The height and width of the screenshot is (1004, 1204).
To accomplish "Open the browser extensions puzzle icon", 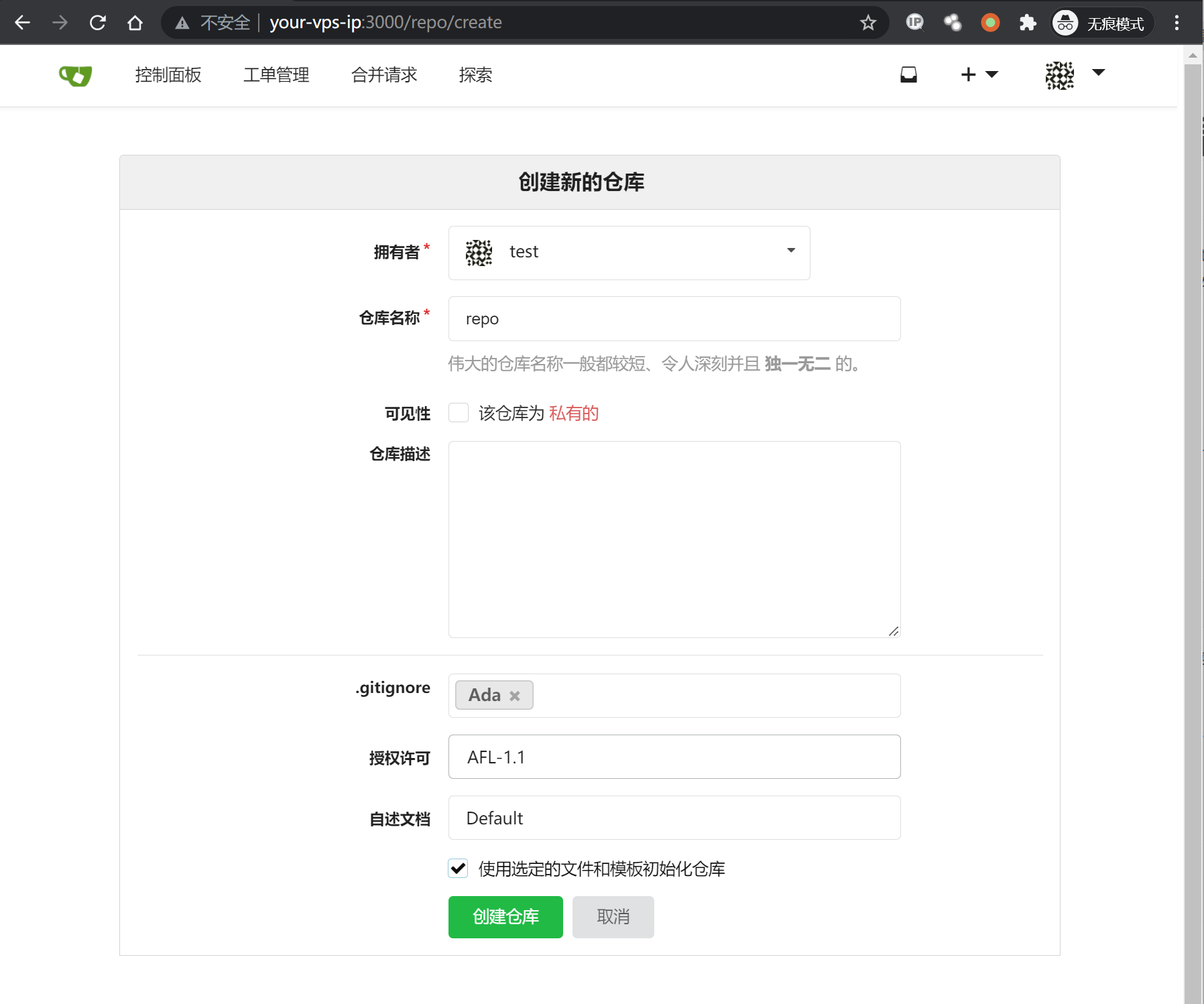I will click(1027, 23).
